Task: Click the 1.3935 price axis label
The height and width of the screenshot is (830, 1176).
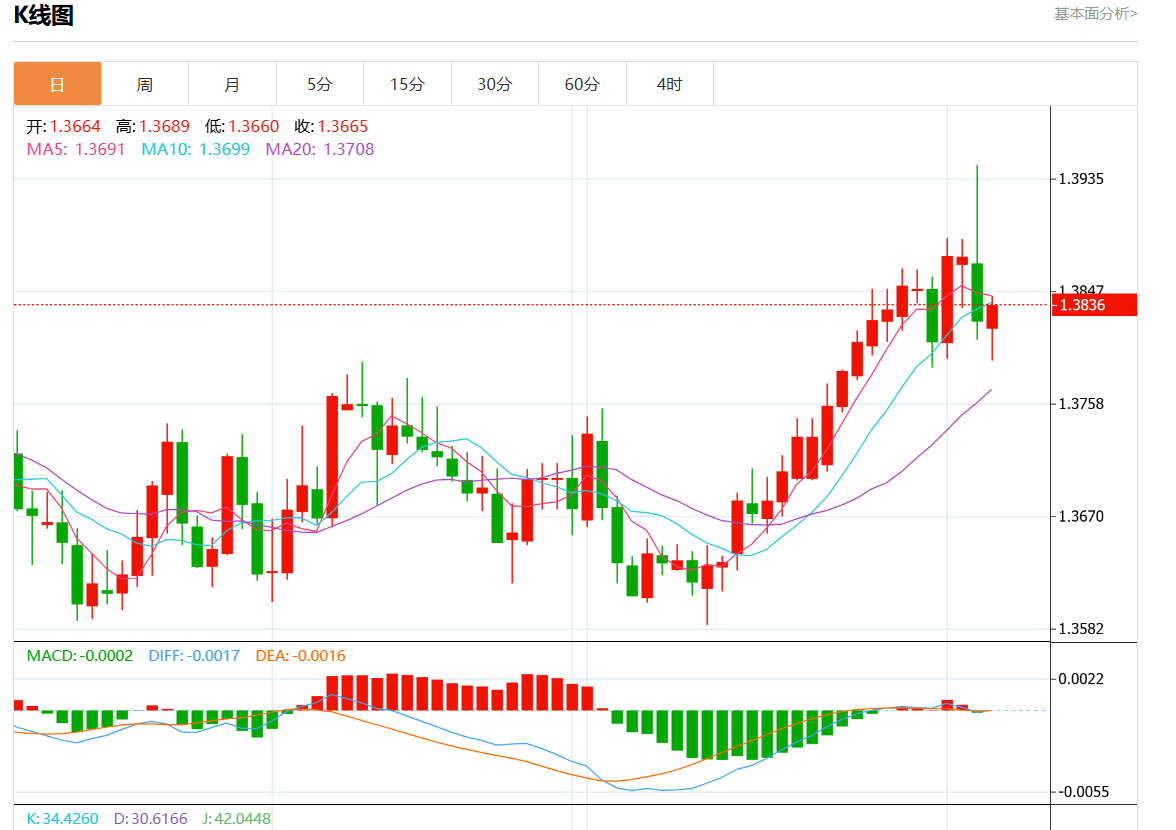Action: click(x=1081, y=179)
